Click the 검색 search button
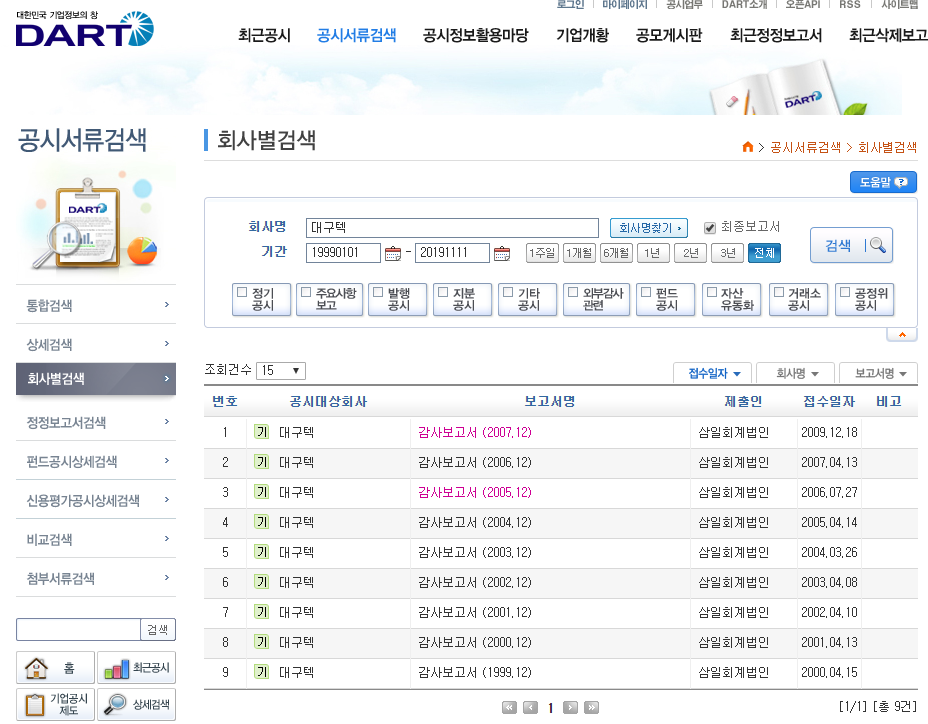The height and width of the screenshot is (724, 928). tap(851, 245)
